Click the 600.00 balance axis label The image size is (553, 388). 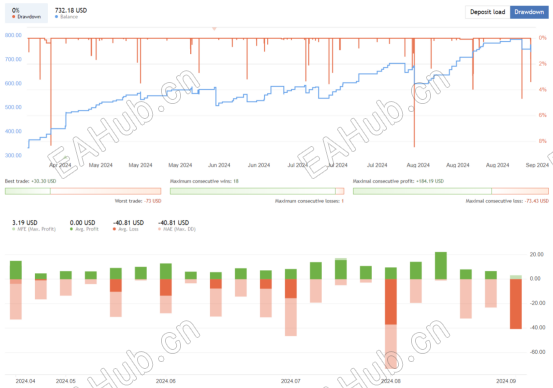pyautogui.click(x=13, y=83)
